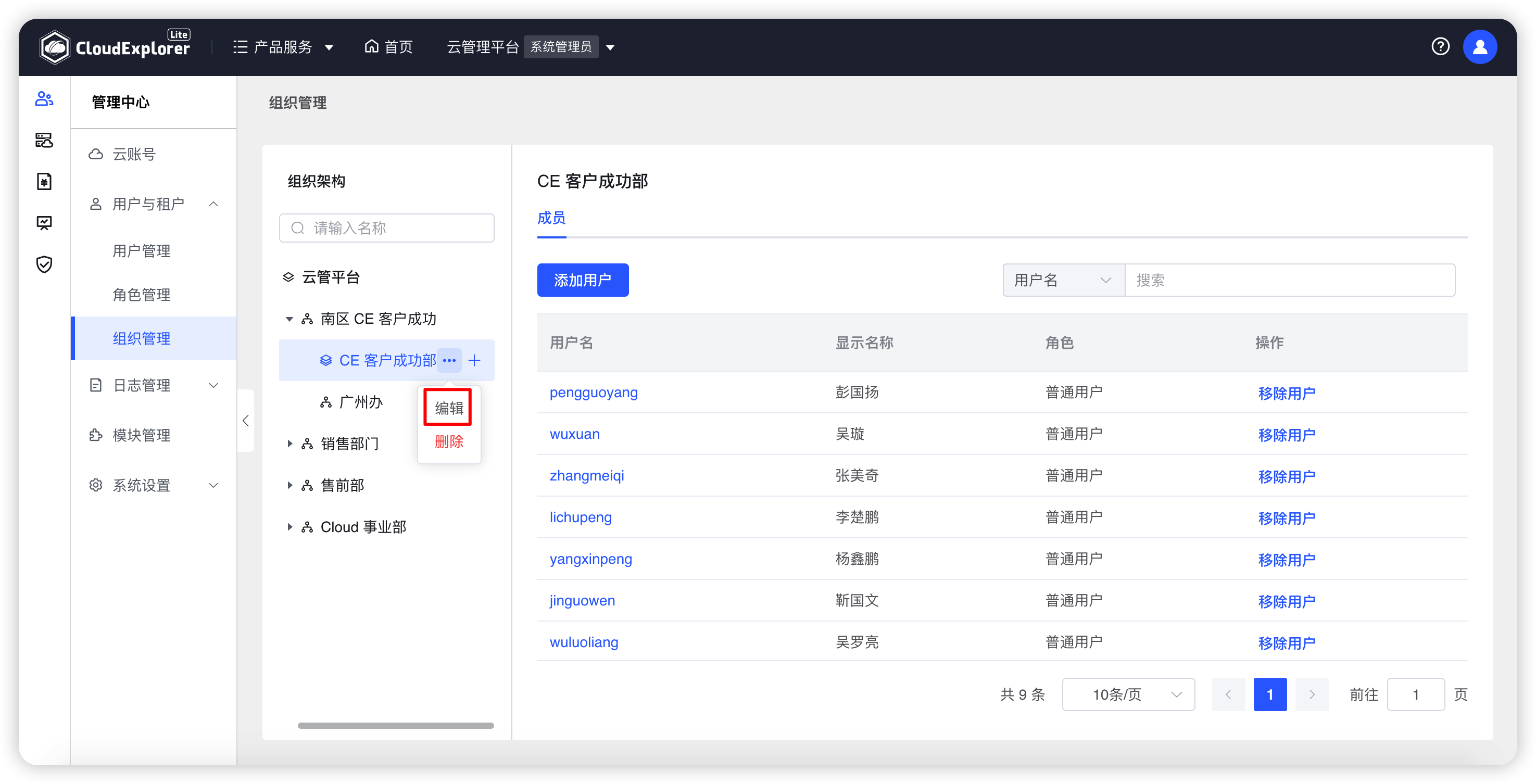Collapse the 用户与租户 menu group
The height and width of the screenshot is (784, 1536).
click(x=213, y=204)
